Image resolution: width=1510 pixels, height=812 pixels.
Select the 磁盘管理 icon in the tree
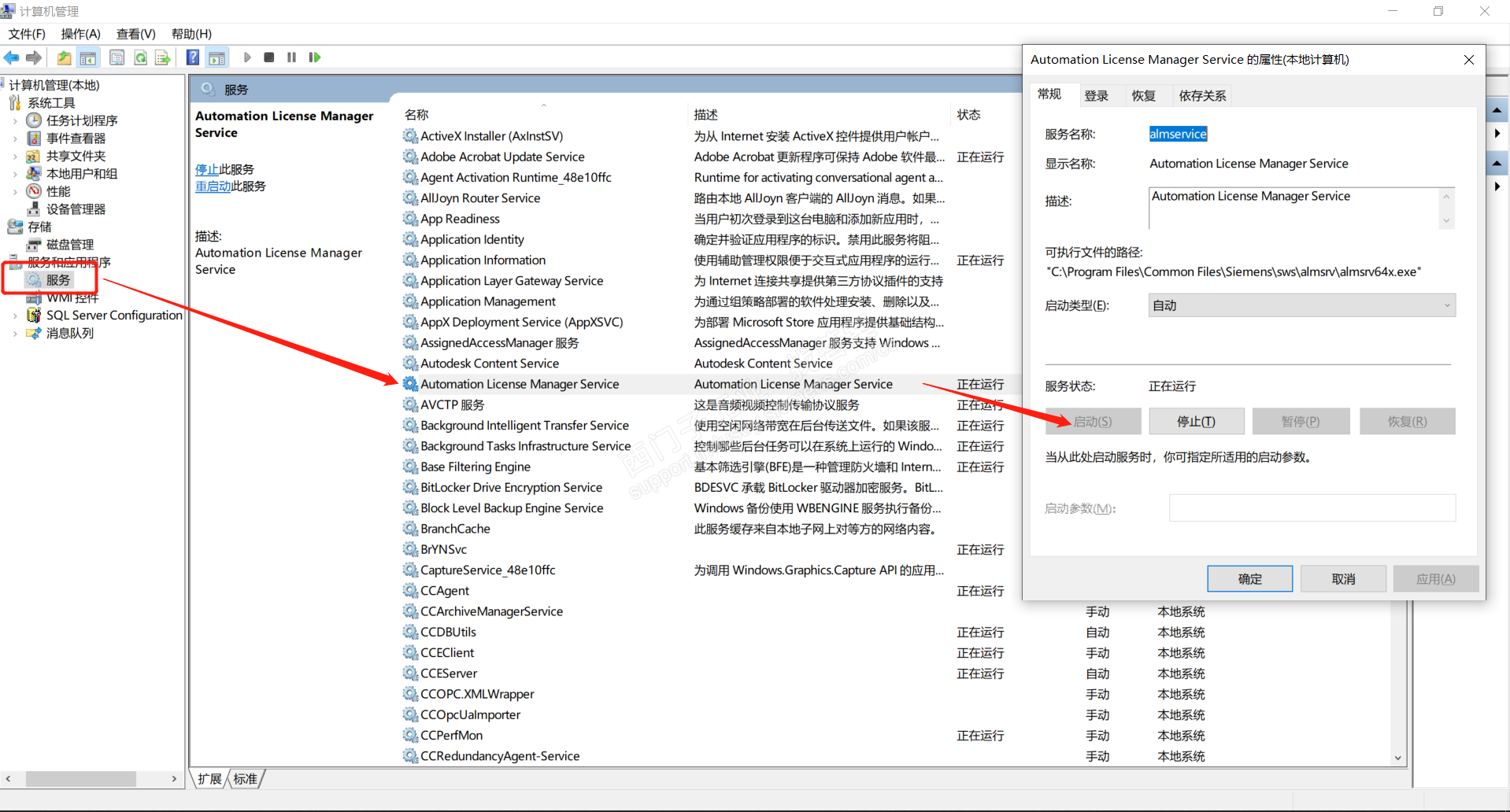coord(34,245)
